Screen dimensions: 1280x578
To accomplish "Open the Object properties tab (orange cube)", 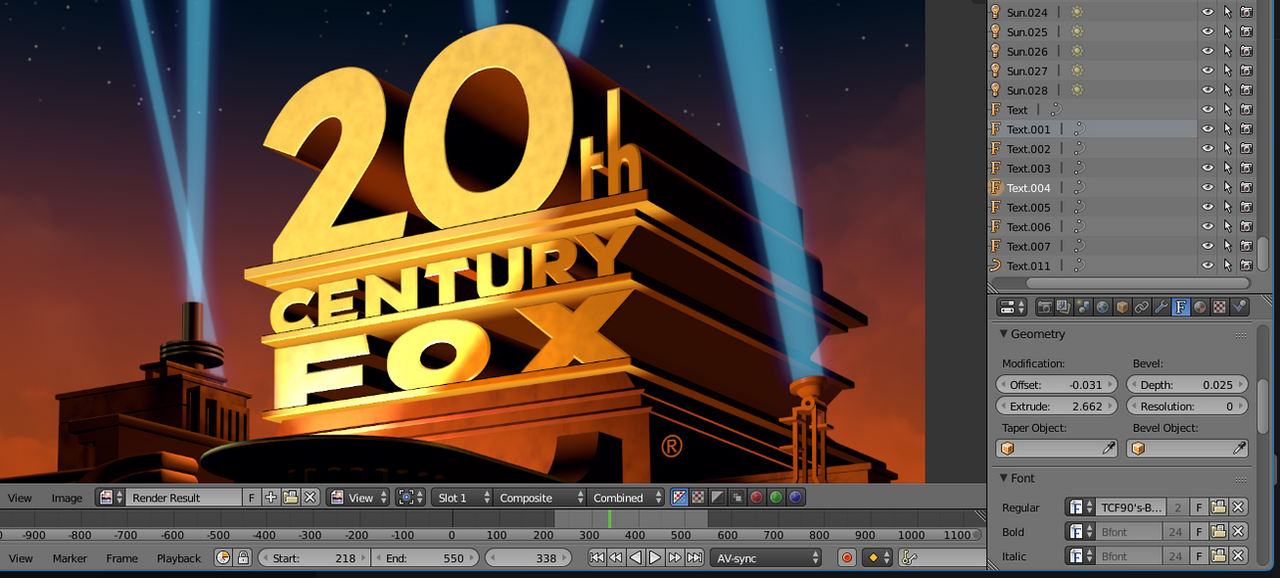I will coord(1122,307).
